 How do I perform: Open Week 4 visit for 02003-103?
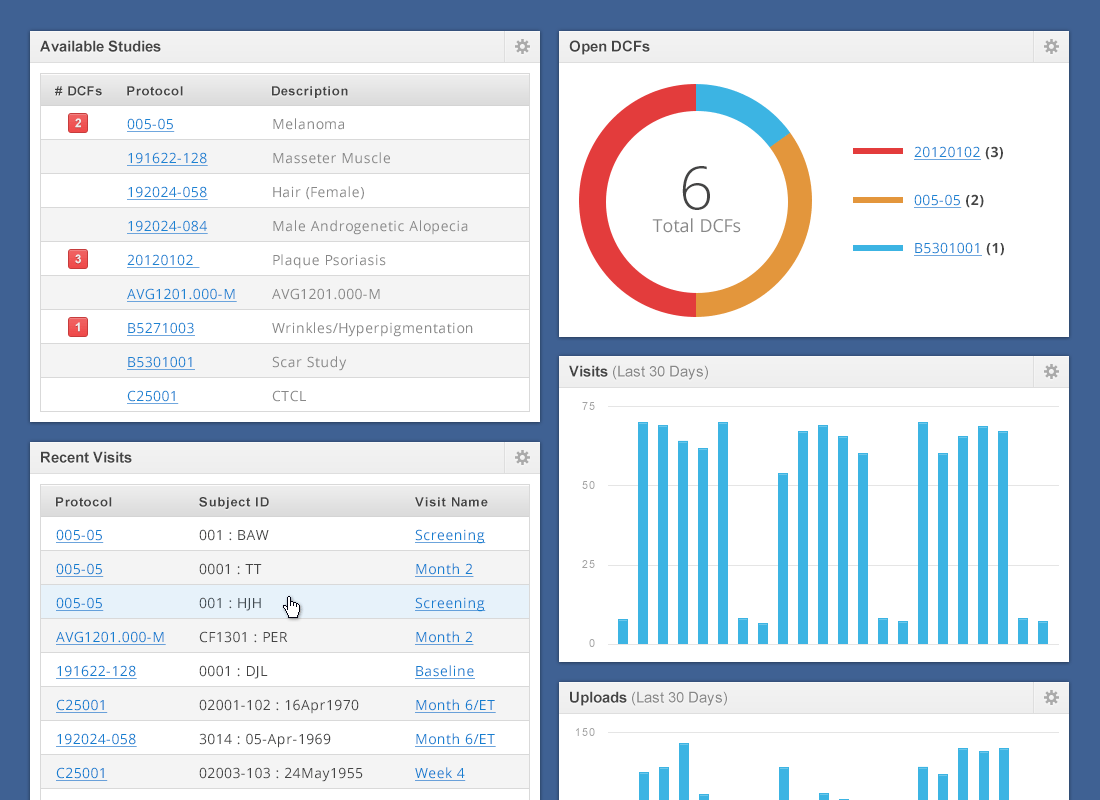pyautogui.click(x=440, y=773)
